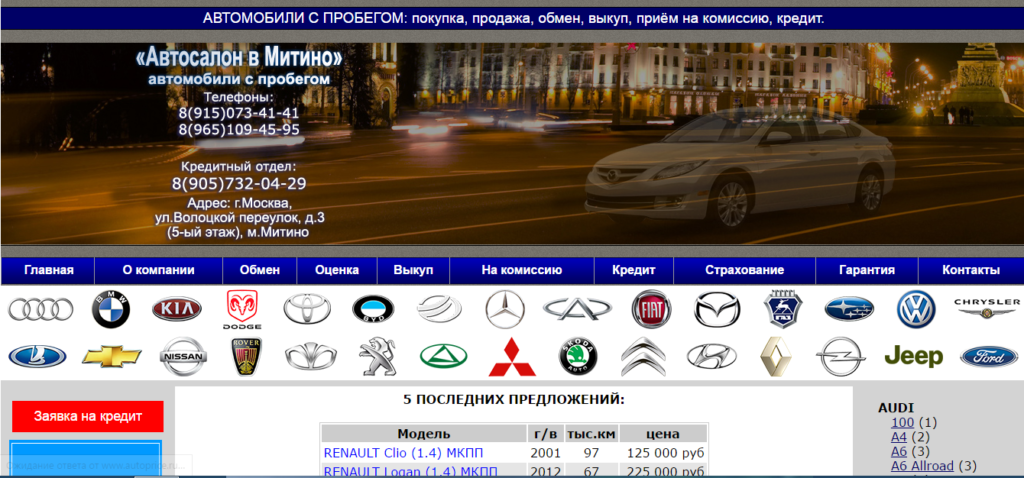Click the red Заявка на кредит button
The image size is (1024, 478).
pos(88,417)
